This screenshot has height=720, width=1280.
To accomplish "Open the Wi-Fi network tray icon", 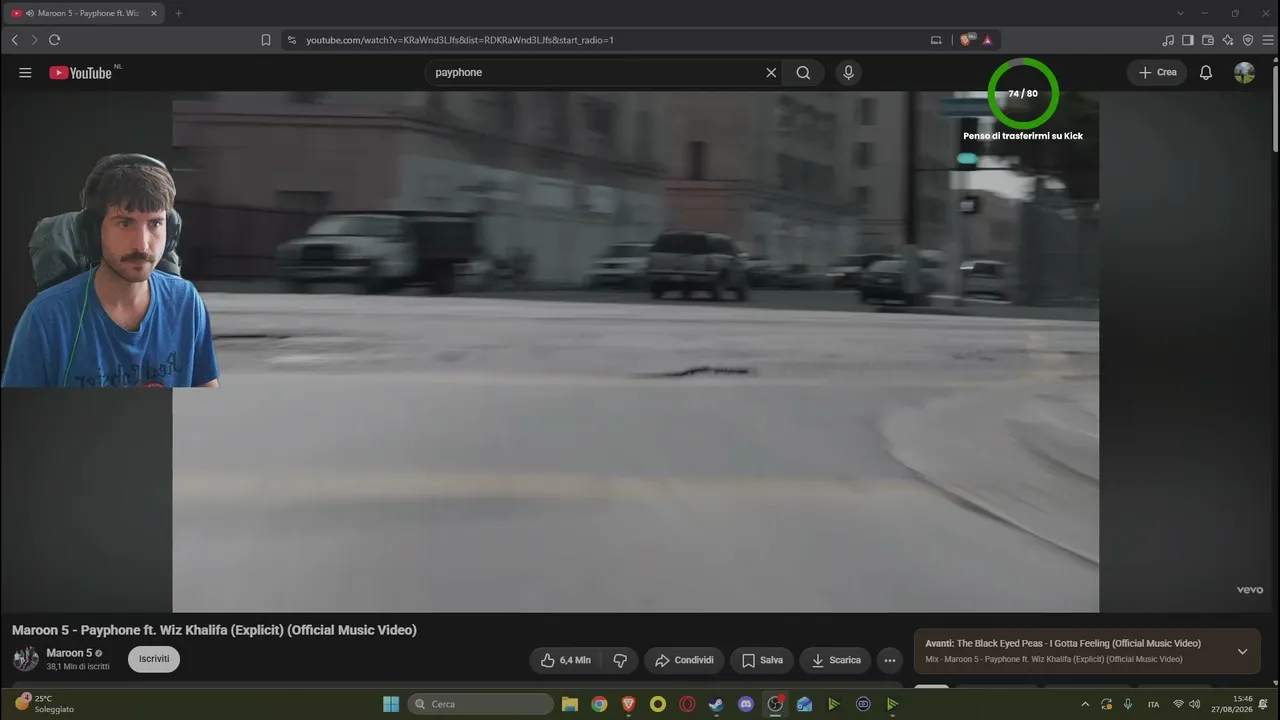I will click(1178, 704).
